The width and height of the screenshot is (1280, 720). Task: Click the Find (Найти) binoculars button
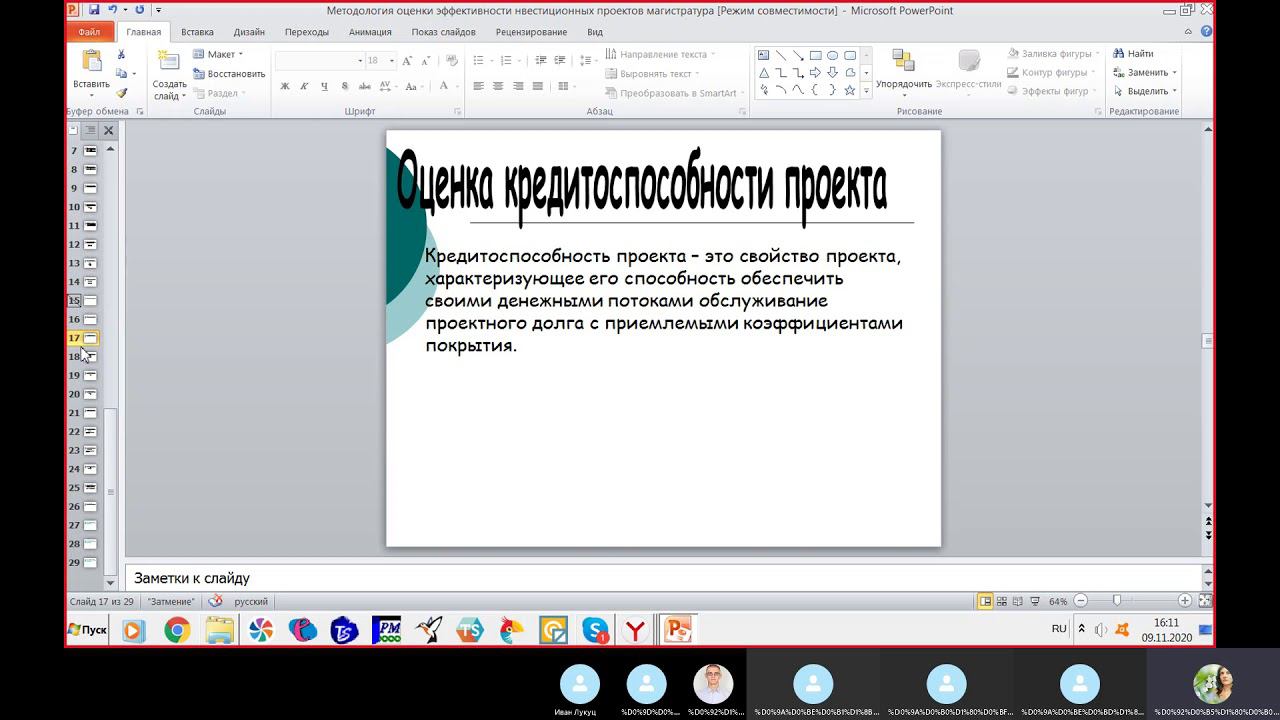point(1133,54)
